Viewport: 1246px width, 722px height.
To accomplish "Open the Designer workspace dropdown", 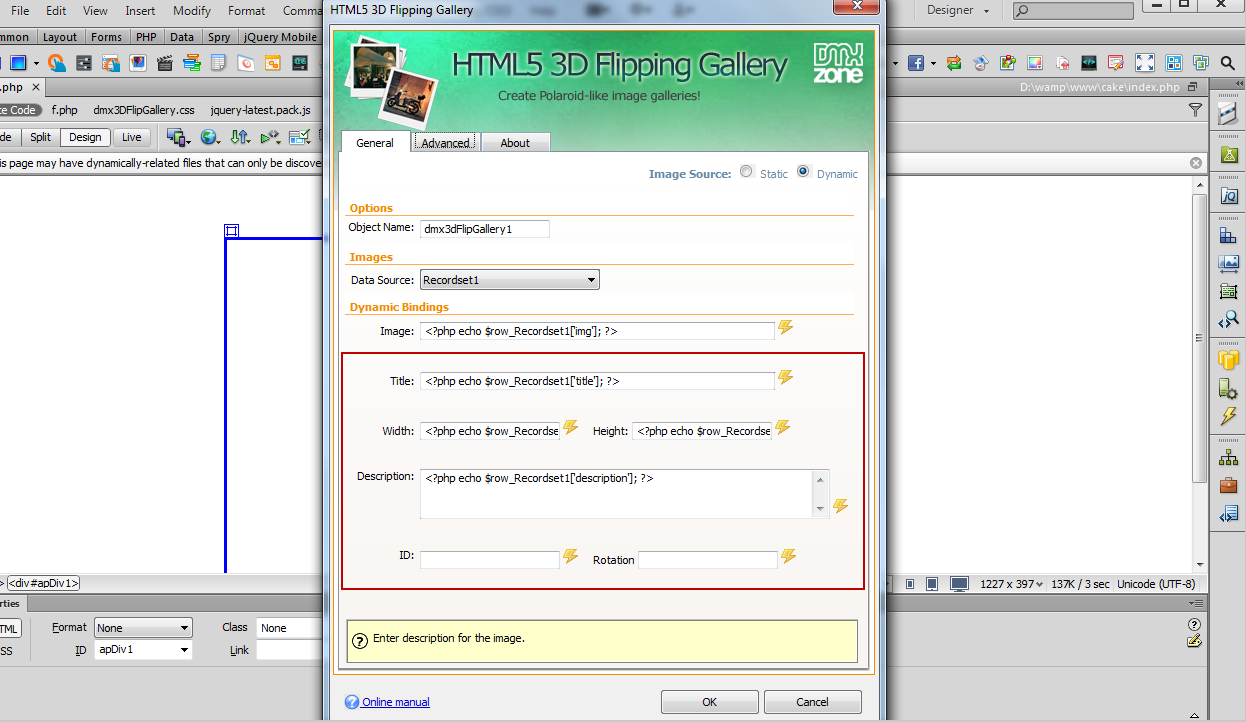I will click(x=957, y=10).
